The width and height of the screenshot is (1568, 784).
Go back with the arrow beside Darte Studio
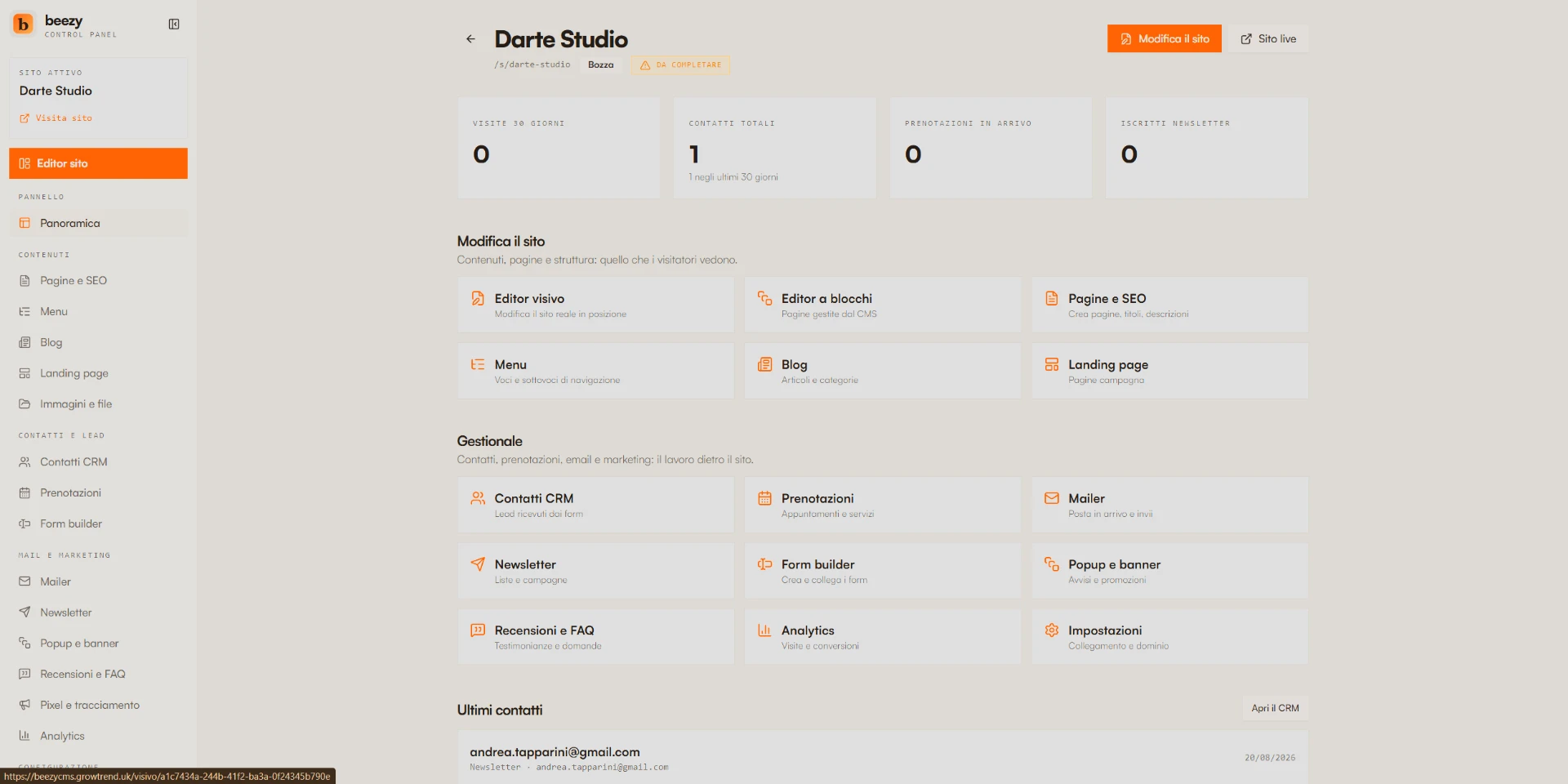pos(470,39)
